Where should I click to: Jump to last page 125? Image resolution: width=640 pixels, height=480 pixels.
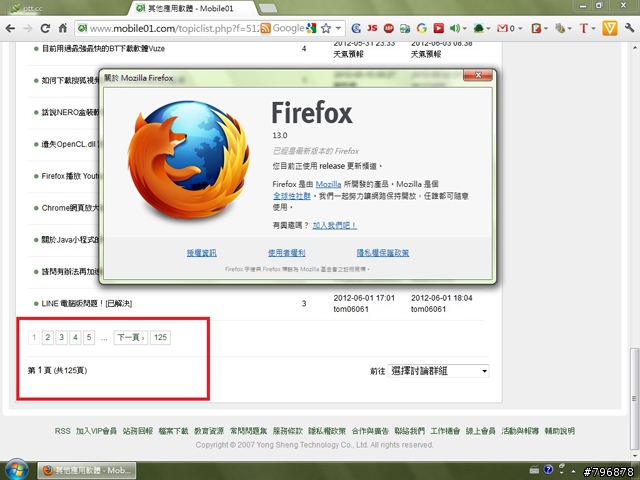pyautogui.click(x=160, y=338)
